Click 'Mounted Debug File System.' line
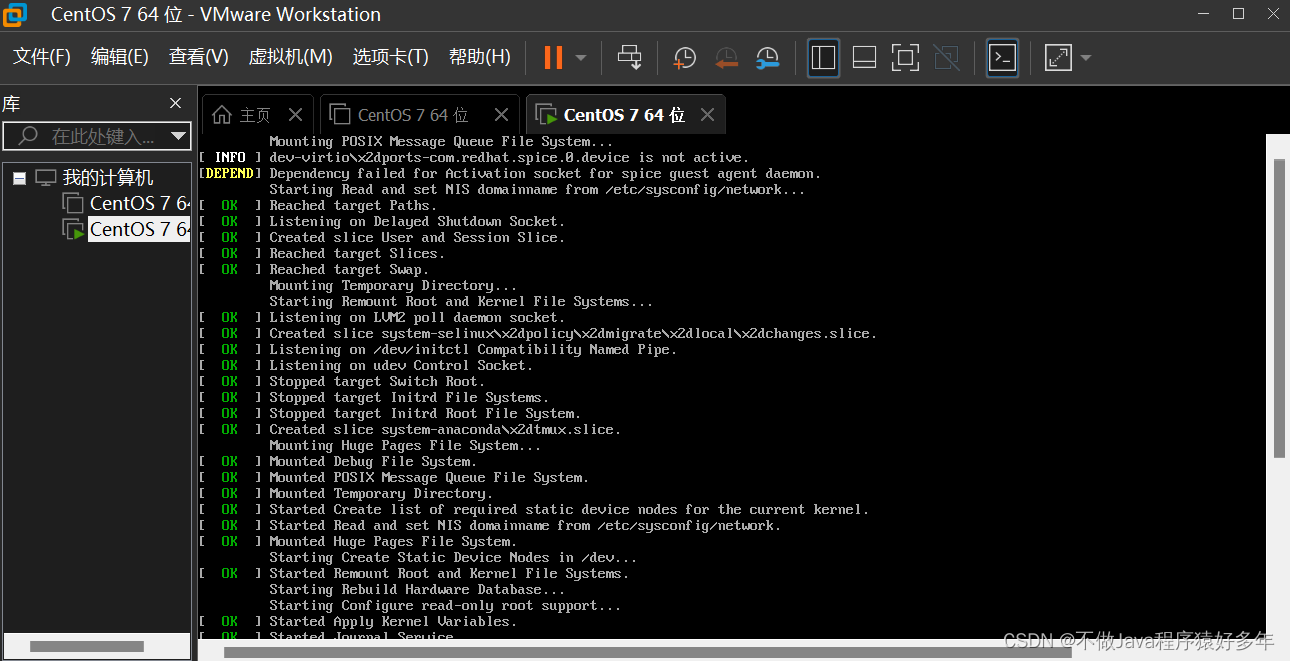 tap(373, 461)
